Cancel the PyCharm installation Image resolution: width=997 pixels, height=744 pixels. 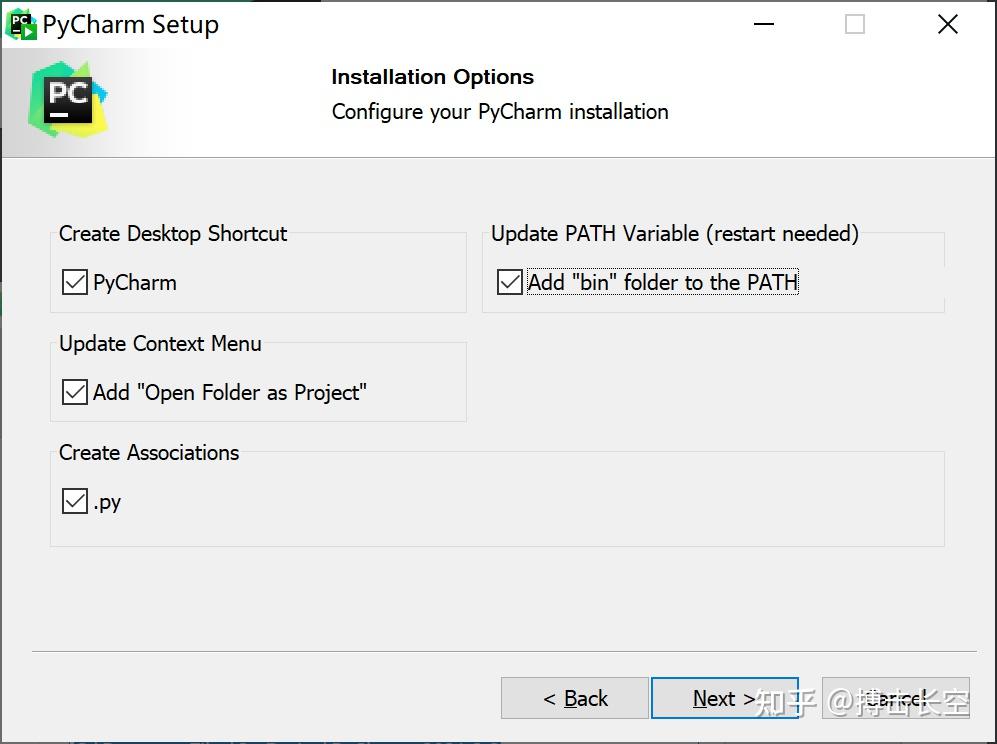tap(895, 699)
